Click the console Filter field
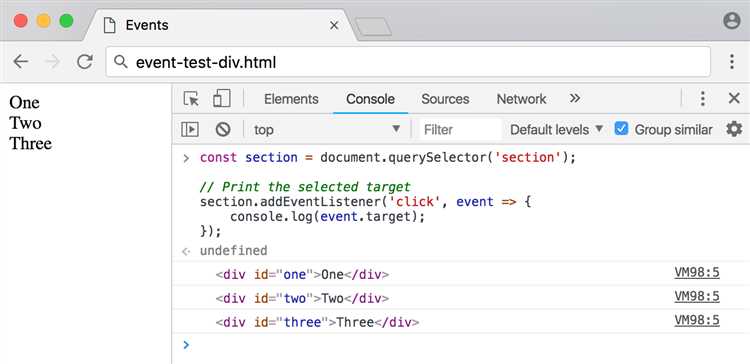750x364 pixels. pos(460,129)
